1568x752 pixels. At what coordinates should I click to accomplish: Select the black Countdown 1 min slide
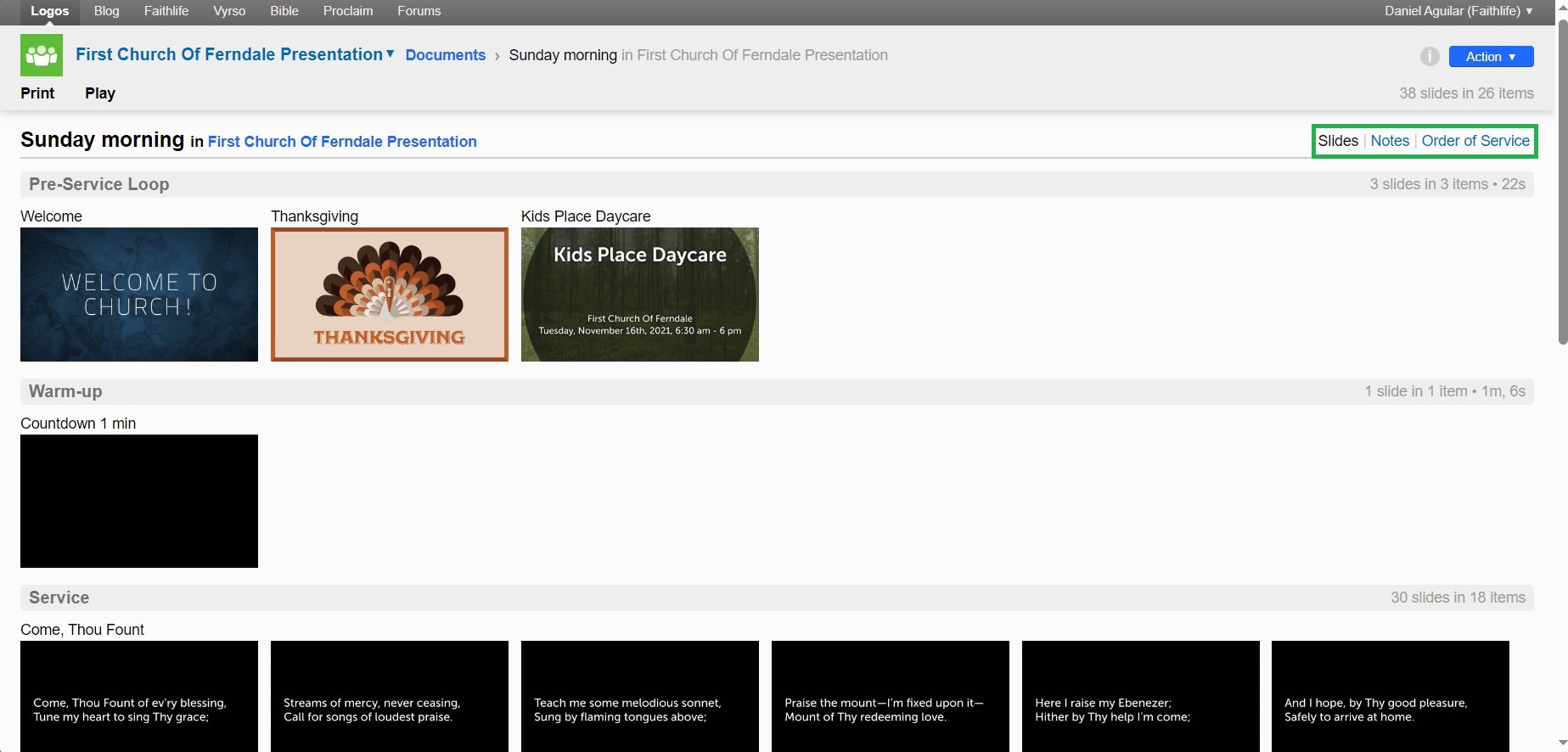(x=139, y=501)
